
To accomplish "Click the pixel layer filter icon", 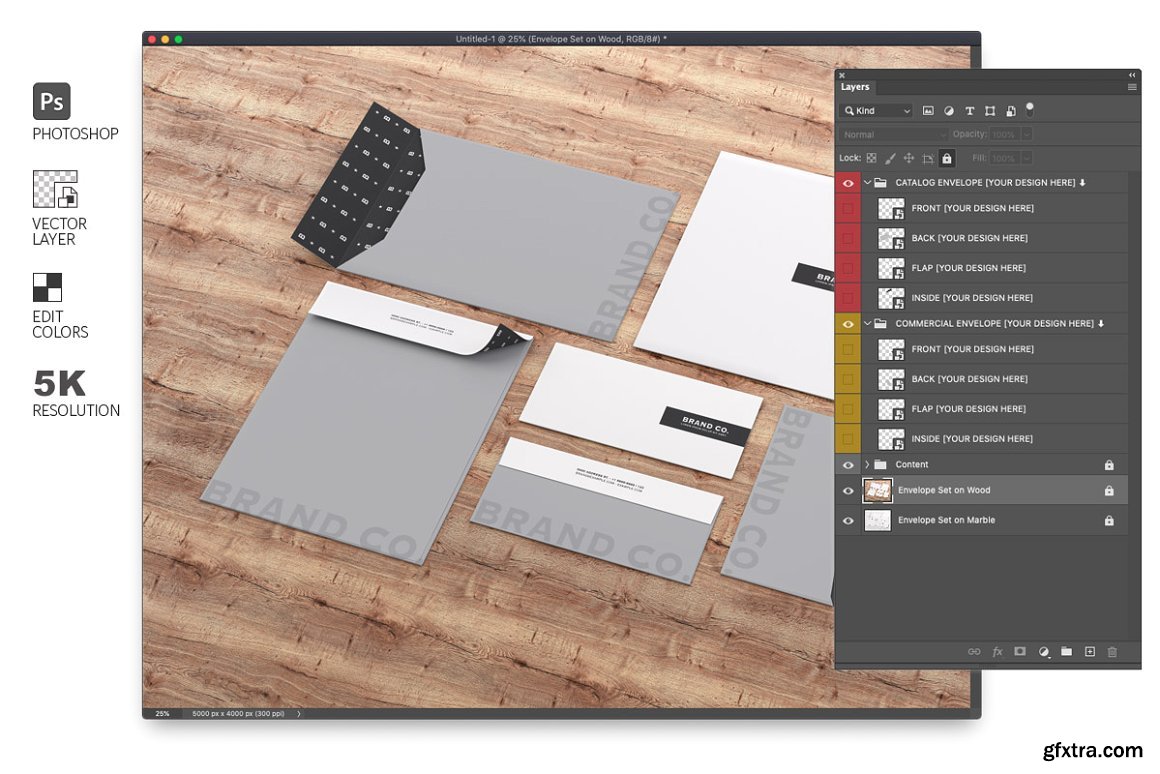I will 928,111.
